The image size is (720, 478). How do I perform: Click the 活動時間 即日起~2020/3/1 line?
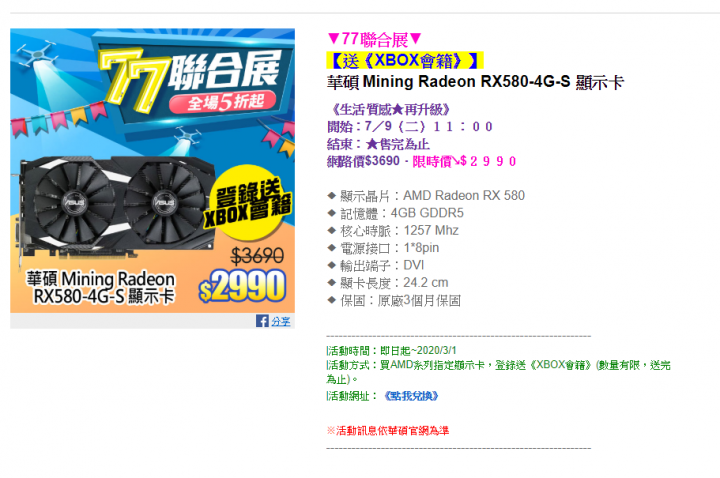tap(392, 351)
